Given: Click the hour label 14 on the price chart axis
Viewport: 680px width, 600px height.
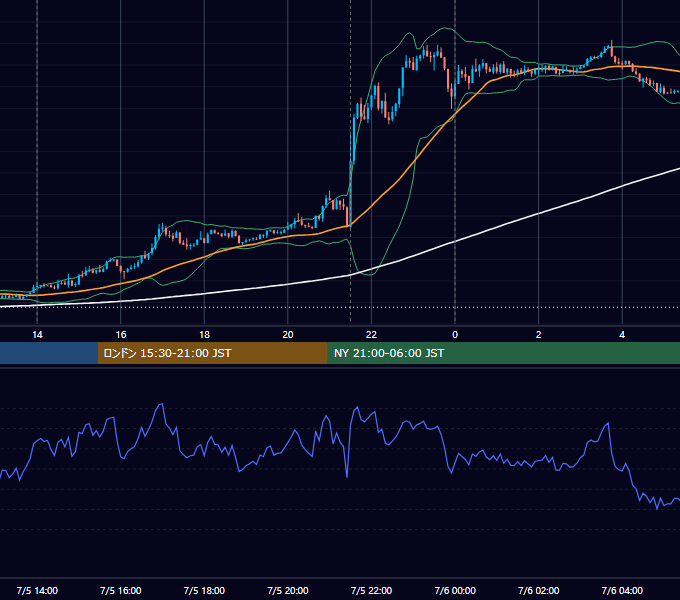Looking at the screenshot, I should (x=37, y=335).
